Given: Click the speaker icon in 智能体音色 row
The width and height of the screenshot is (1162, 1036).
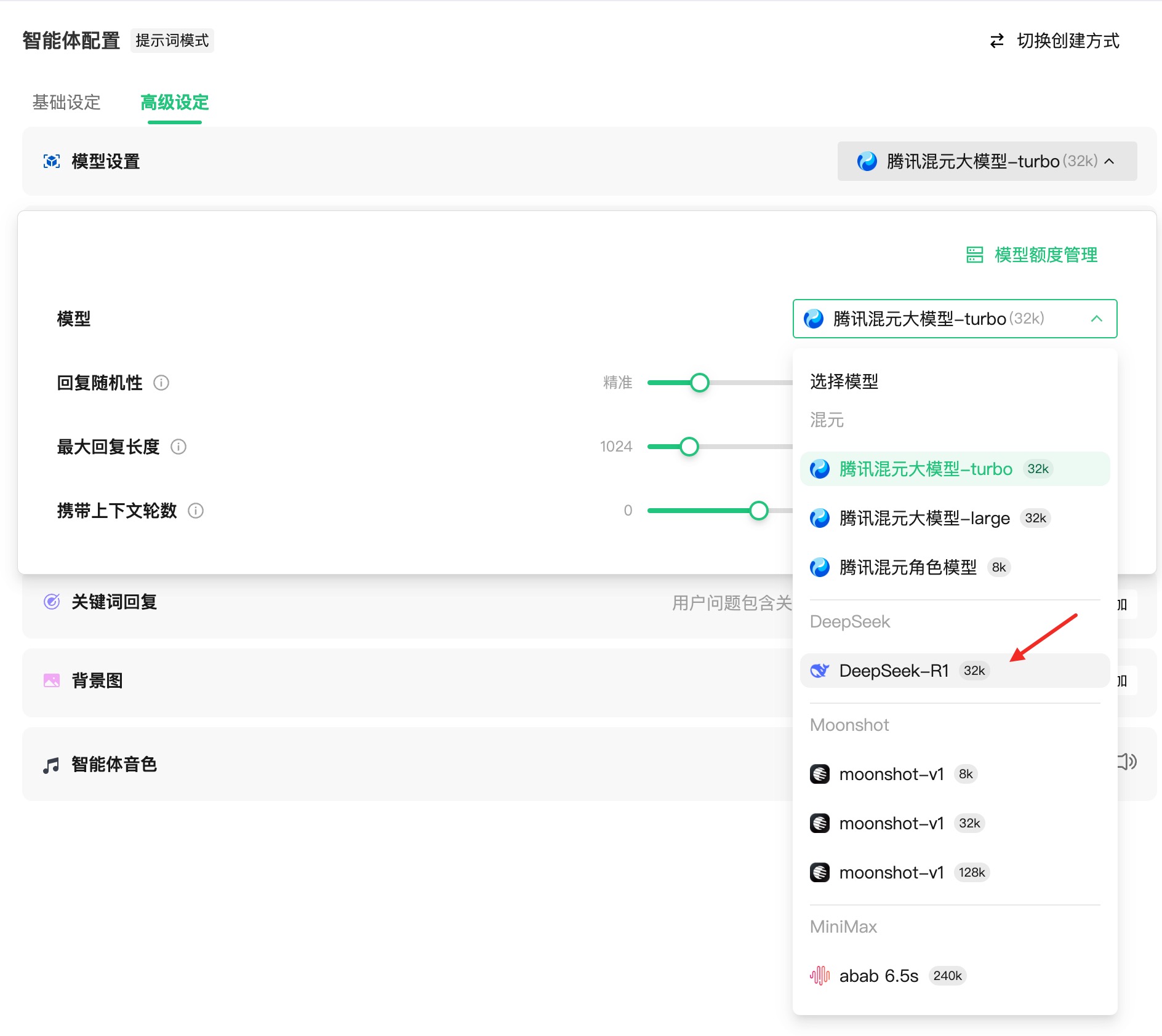Looking at the screenshot, I should pyautogui.click(x=1128, y=762).
